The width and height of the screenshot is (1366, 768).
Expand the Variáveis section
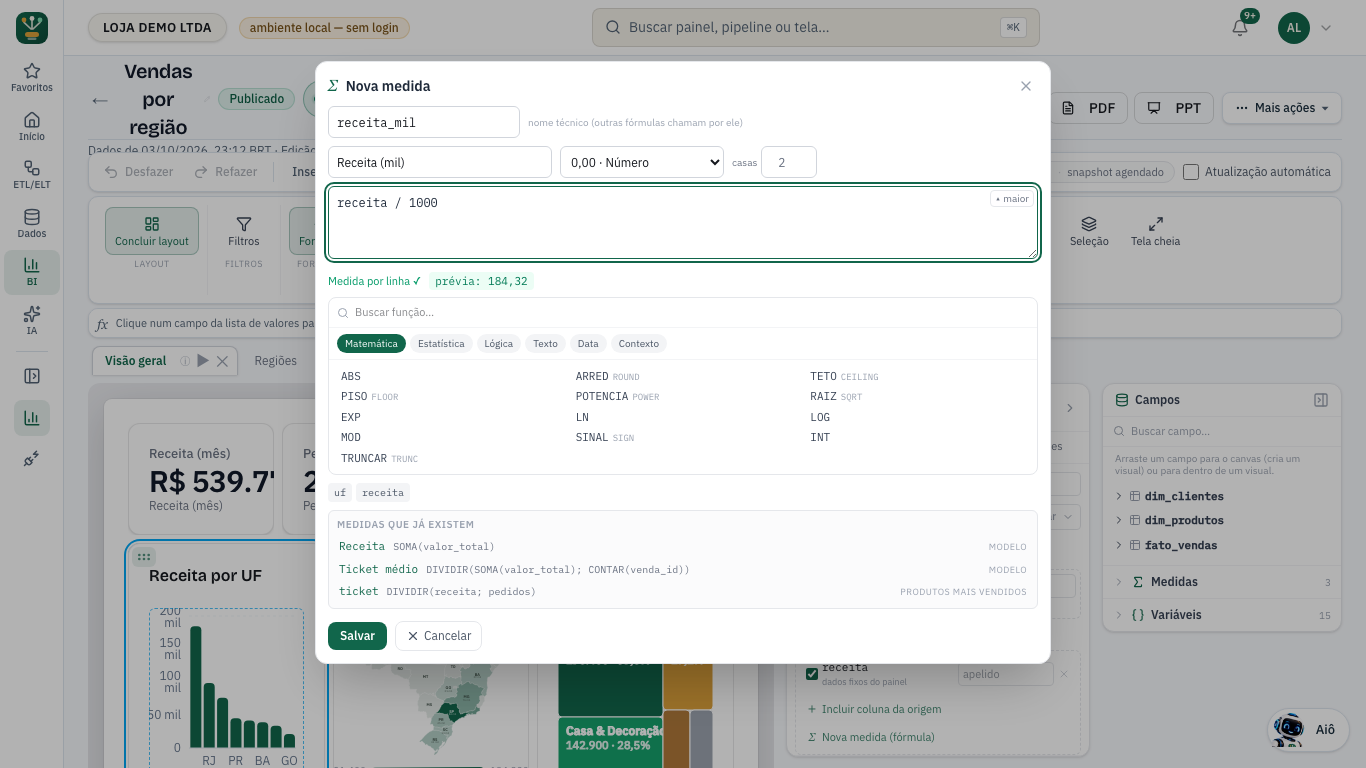(1222, 615)
